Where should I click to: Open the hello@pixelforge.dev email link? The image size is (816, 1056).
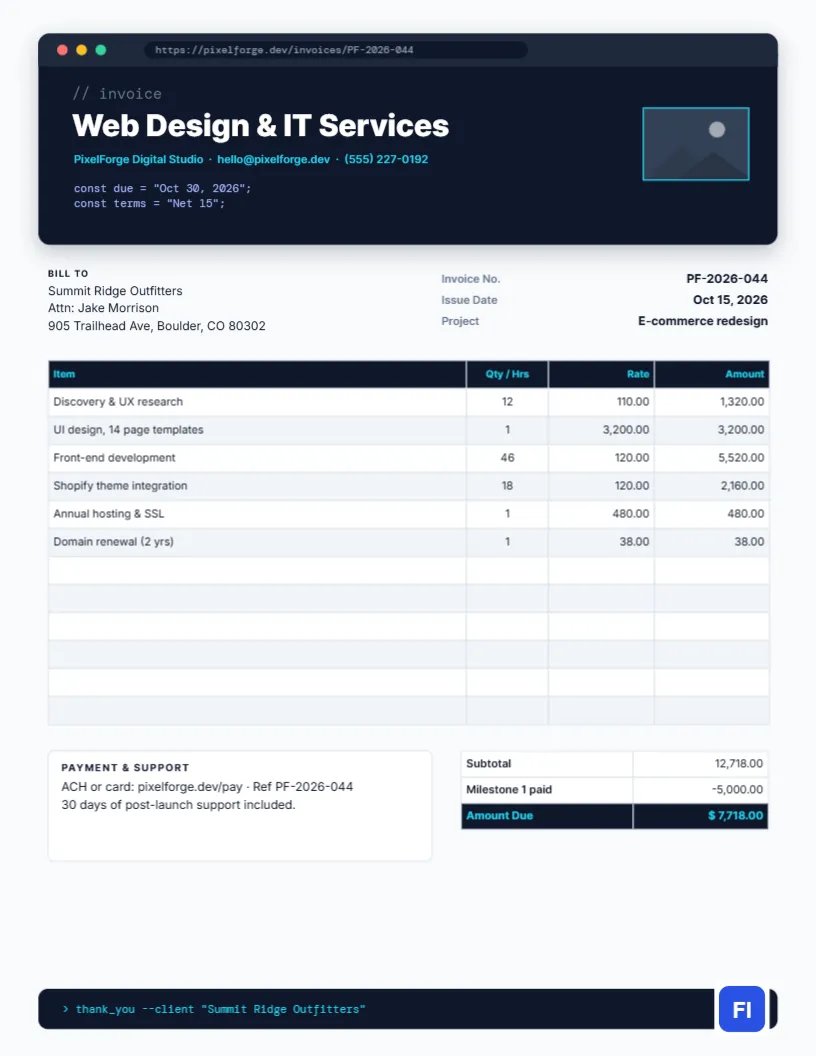coord(273,160)
